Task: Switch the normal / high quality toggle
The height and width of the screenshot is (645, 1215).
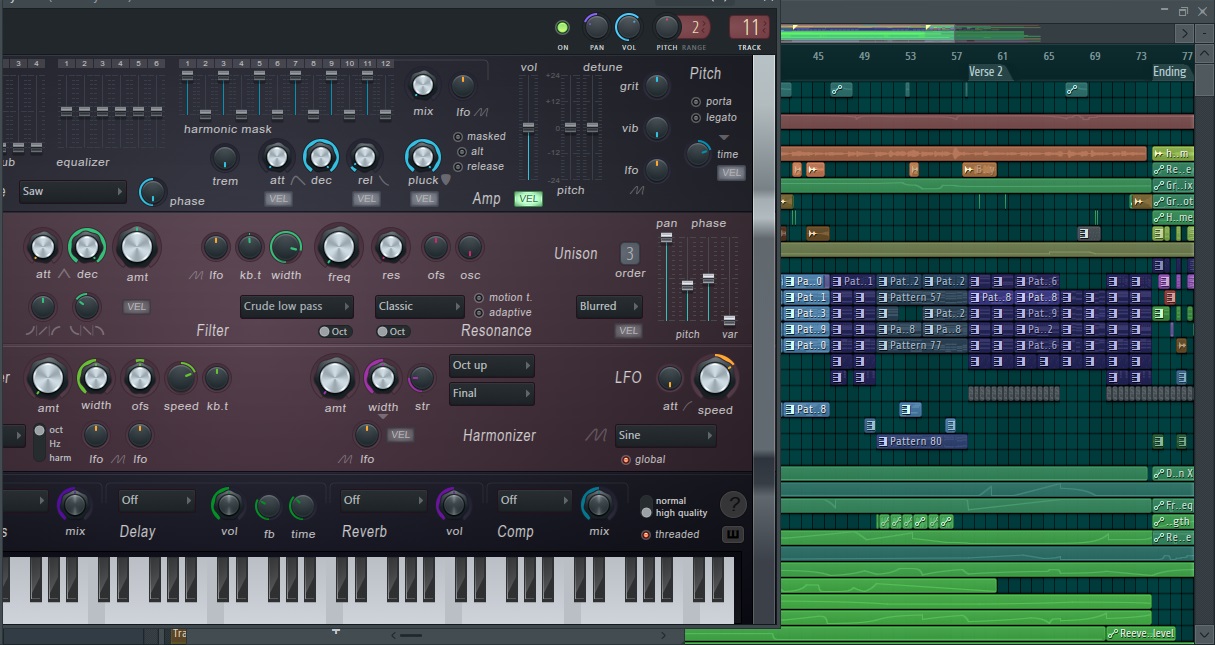Action: (646, 507)
